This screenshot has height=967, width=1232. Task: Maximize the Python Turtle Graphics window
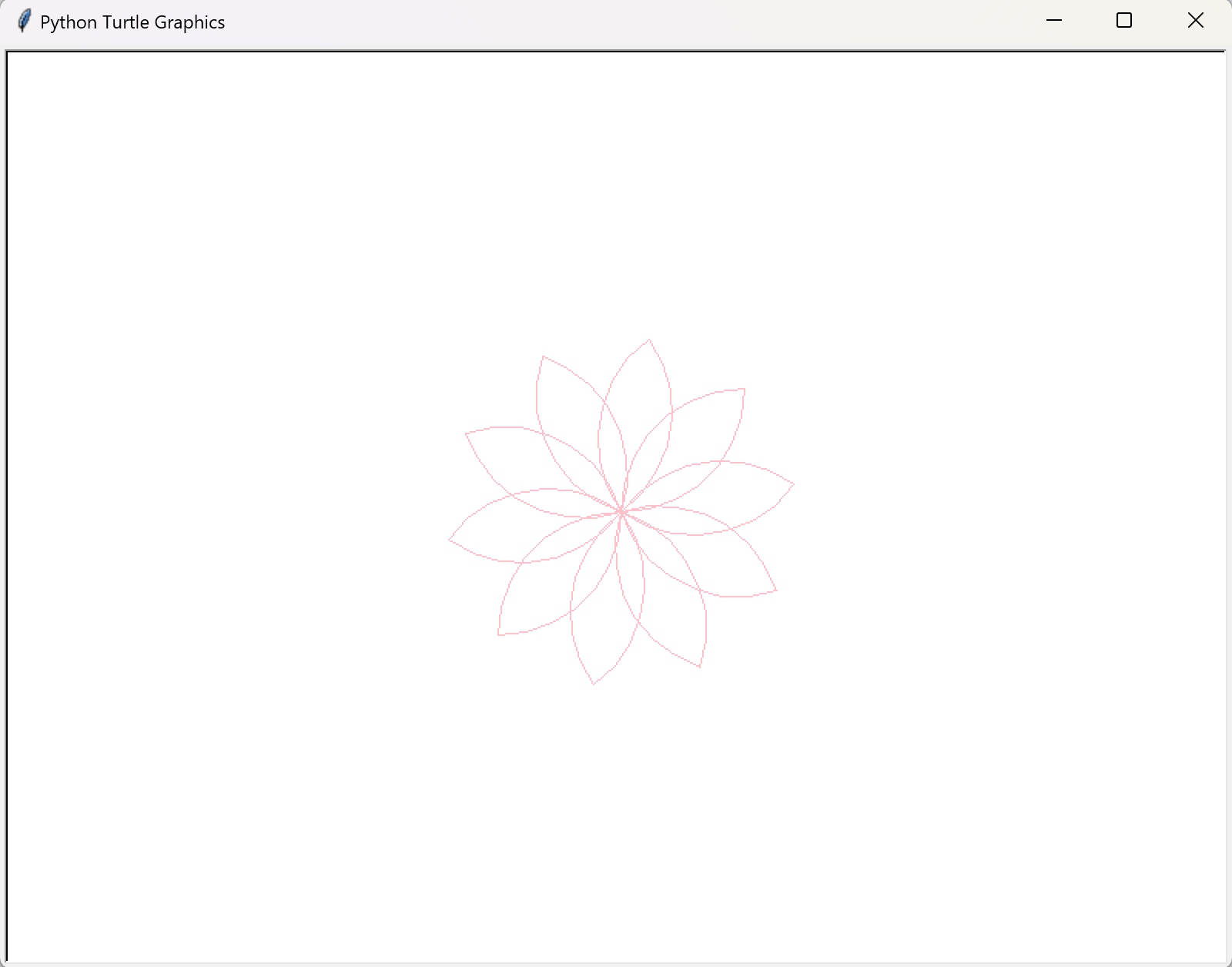pos(1124,21)
